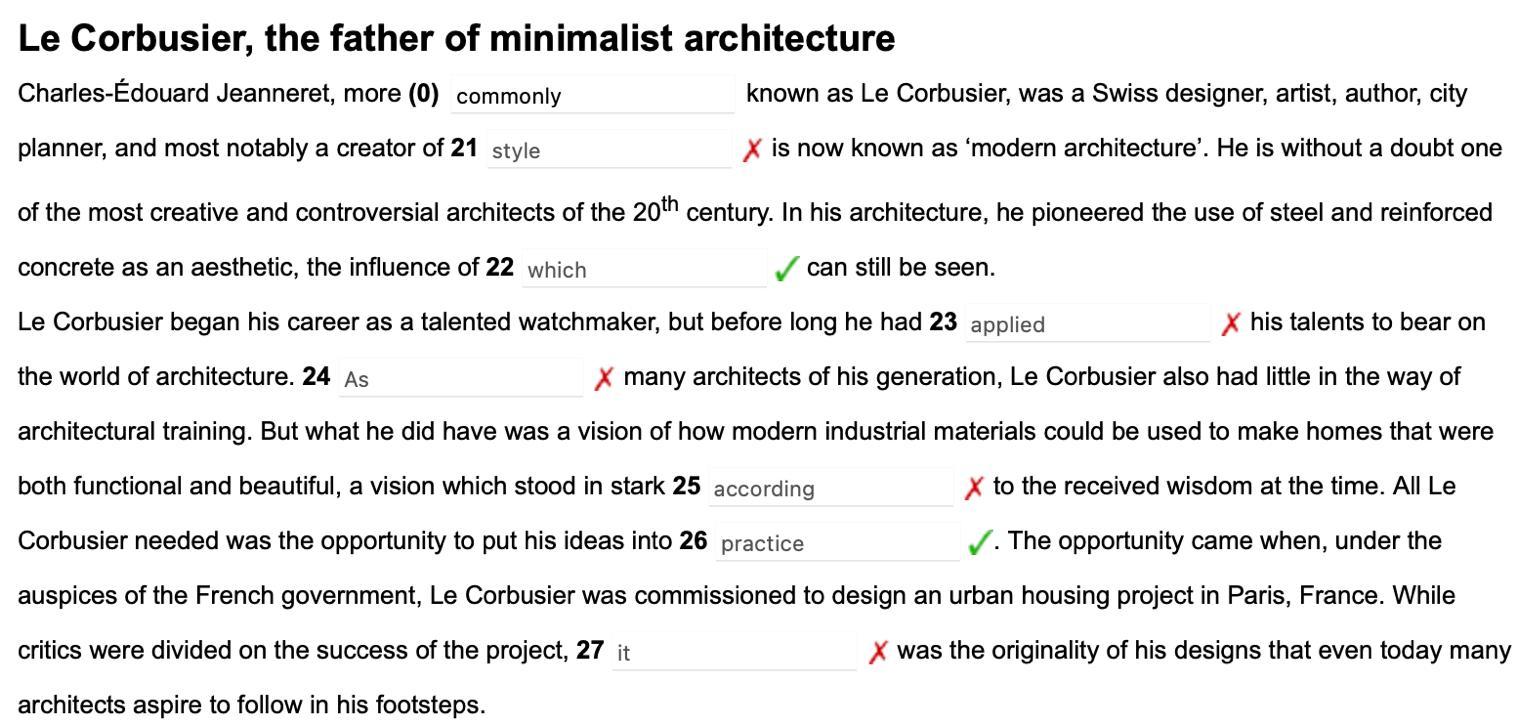Focus the gap 24 input showing 'As'
Screen dimensions: 1516x725
460,379
